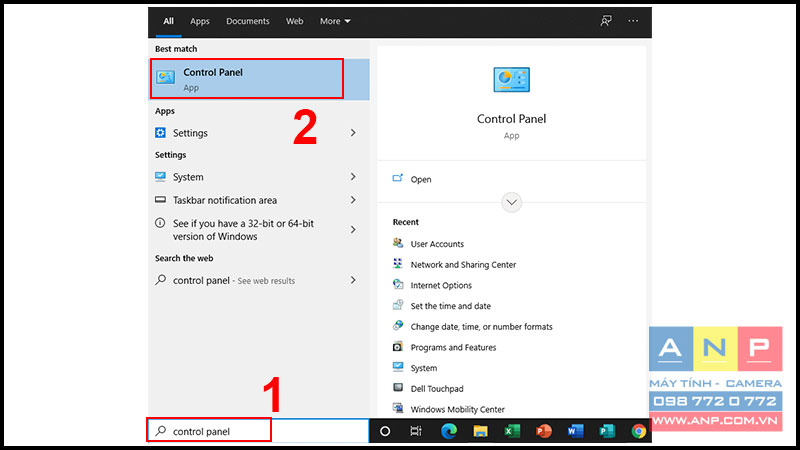The width and height of the screenshot is (800, 450).
Task: Open the Network and Sharing Center recent item
Action: point(463,264)
